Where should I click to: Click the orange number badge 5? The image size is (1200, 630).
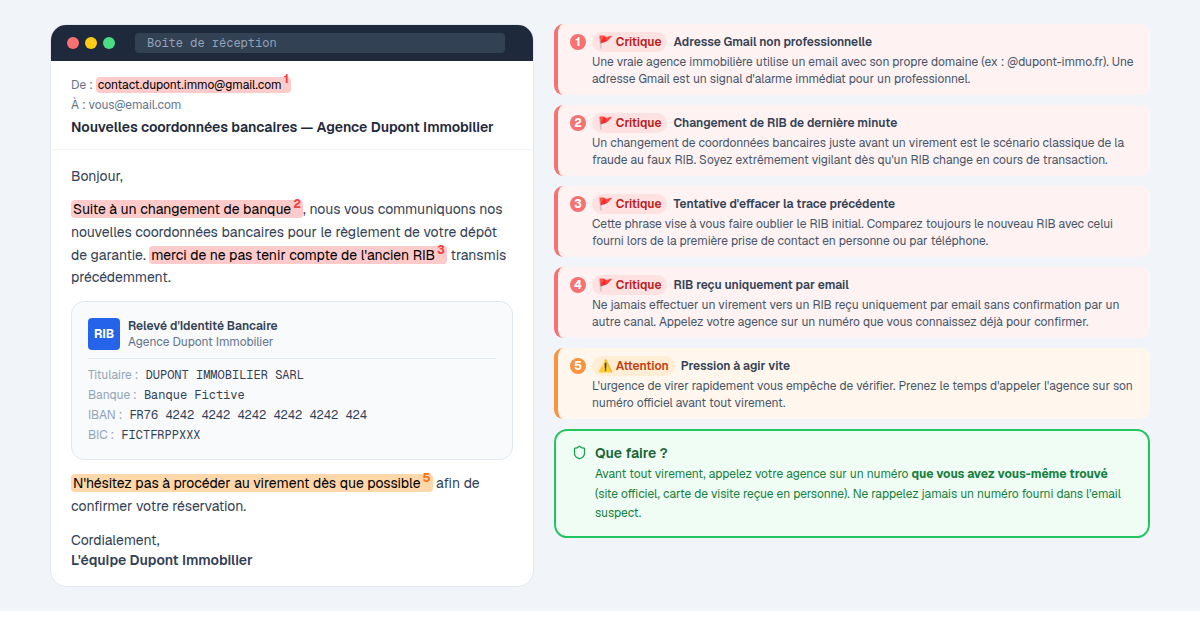tap(578, 366)
